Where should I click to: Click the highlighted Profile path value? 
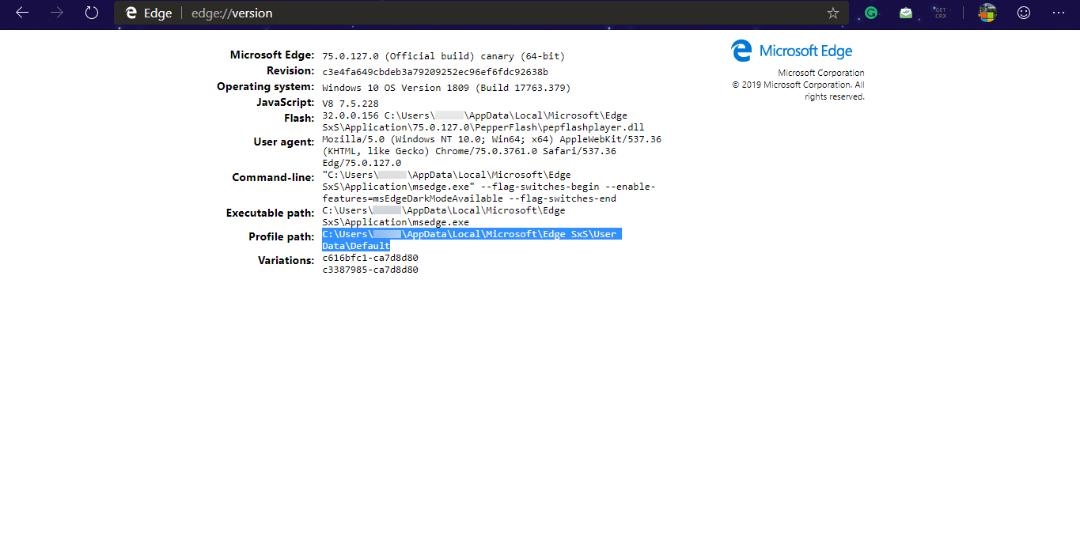tap(472, 240)
